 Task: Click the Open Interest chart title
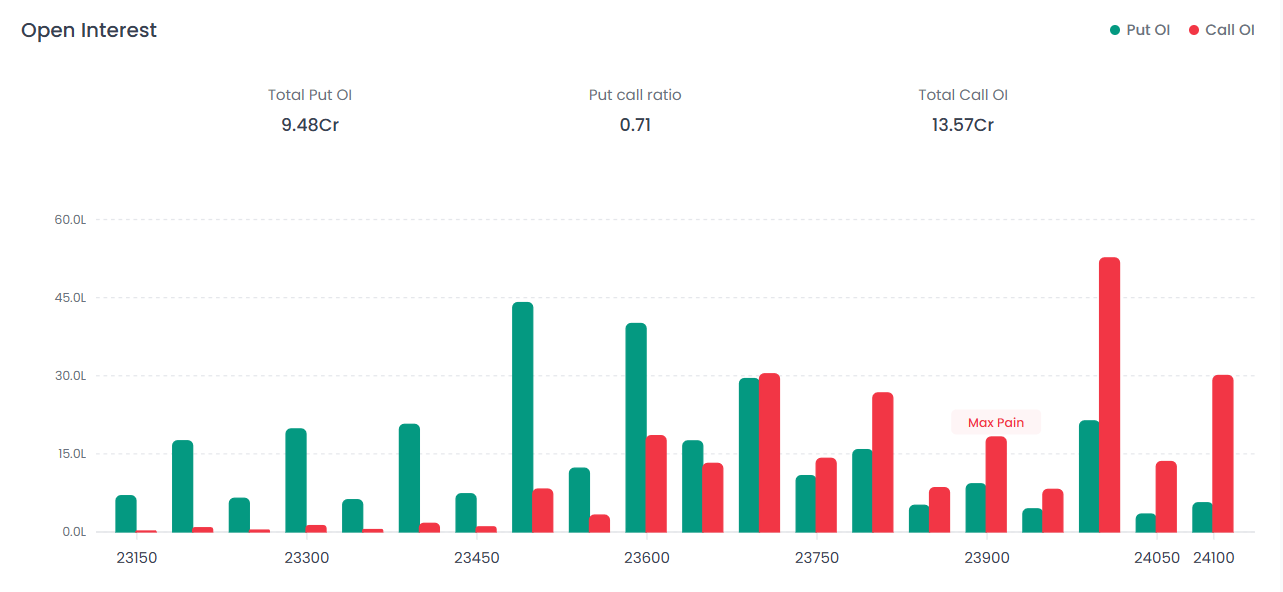pos(89,31)
